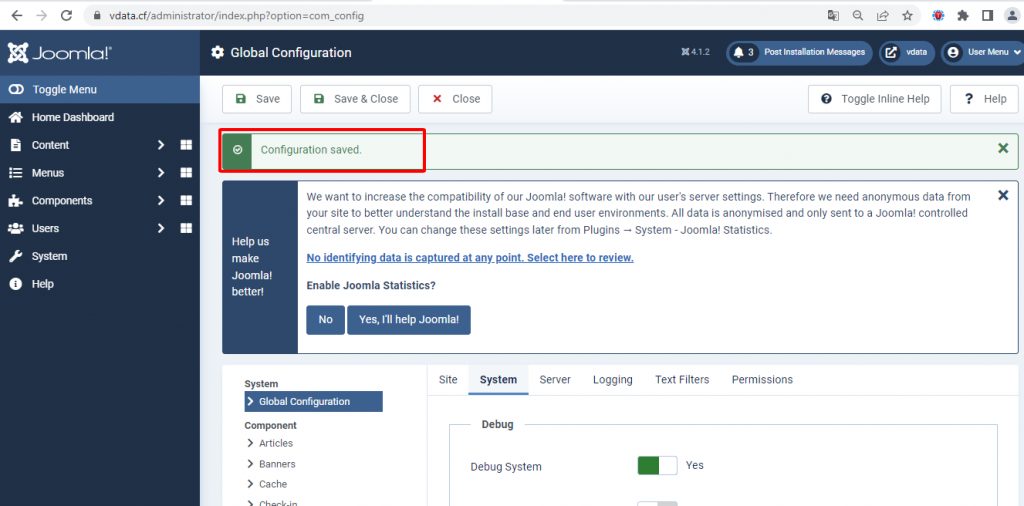Screen dimensions: 1024x506
Task: Open Users dashboard grid icon
Action: coord(186,229)
